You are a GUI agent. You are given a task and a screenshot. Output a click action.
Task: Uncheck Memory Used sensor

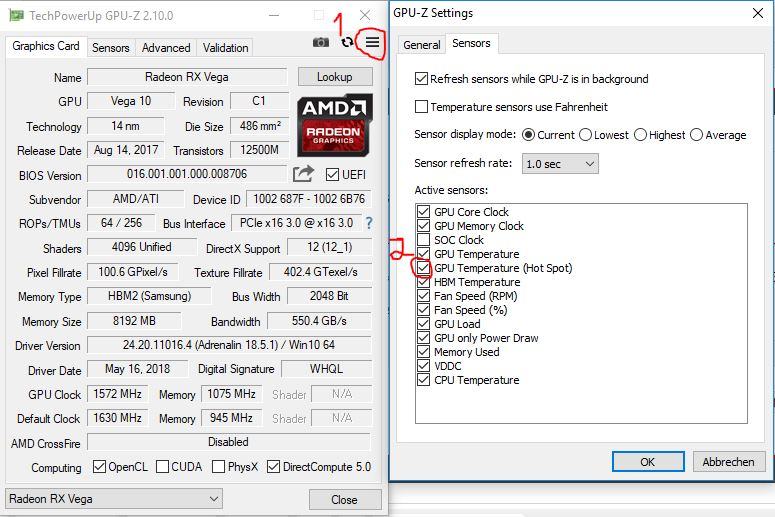pos(424,352)
